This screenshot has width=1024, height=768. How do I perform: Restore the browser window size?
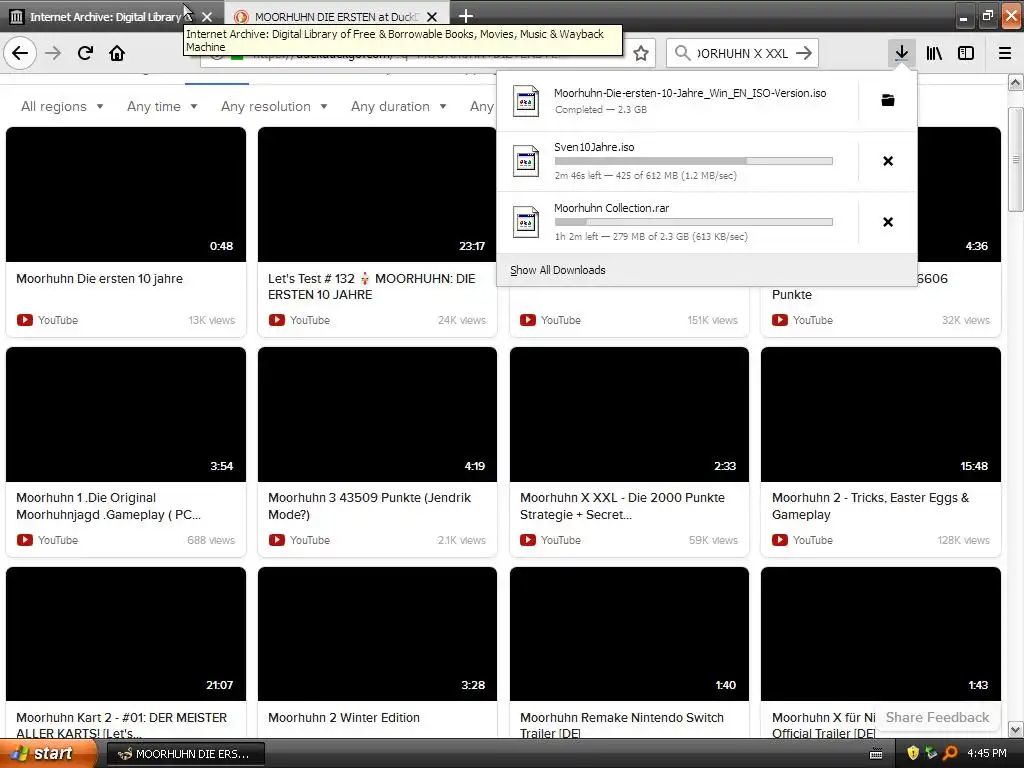tap(987, 16)
